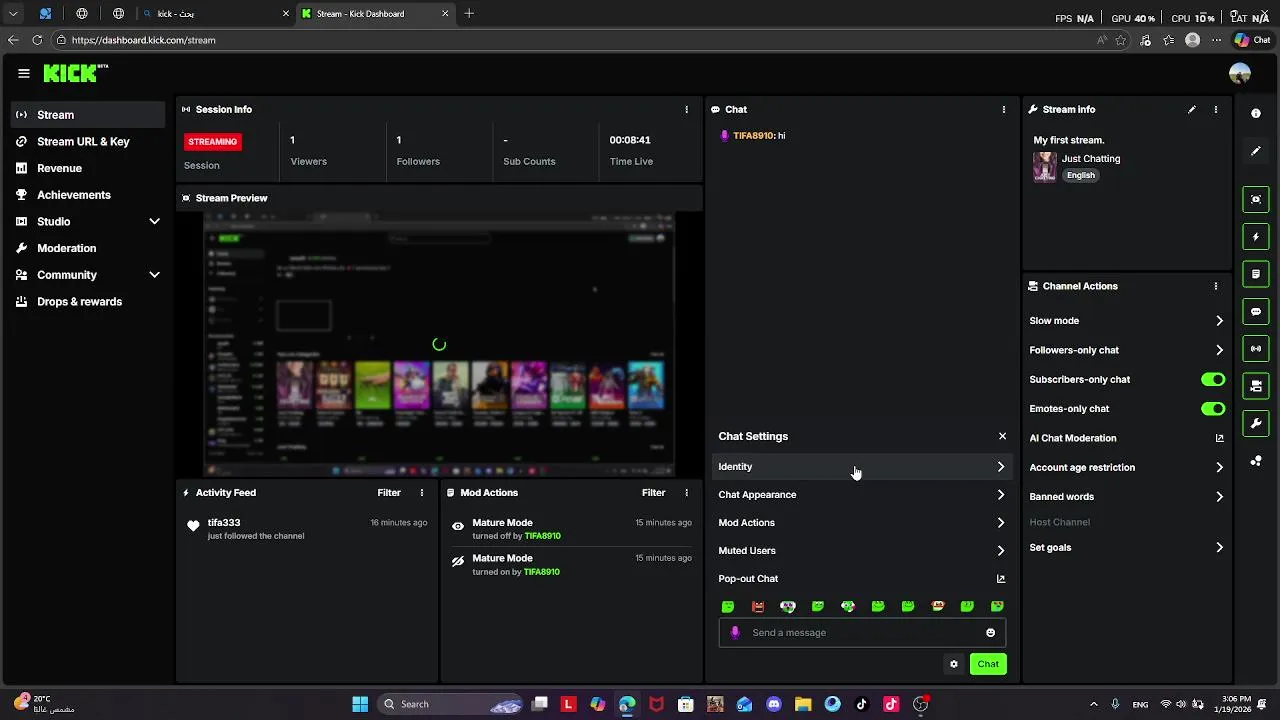Viewport: 1280px width, 720px height.
Task: Open Drops & rewards page
Action: tap(88, 302)
